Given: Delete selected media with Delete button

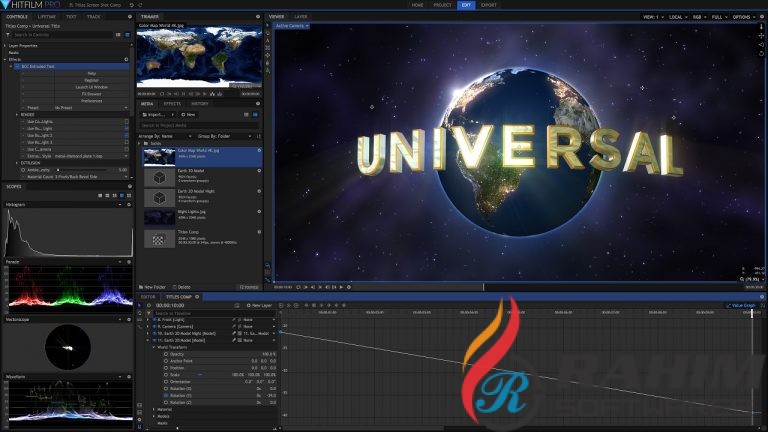Looking at the screenshot, I should 181,286.
